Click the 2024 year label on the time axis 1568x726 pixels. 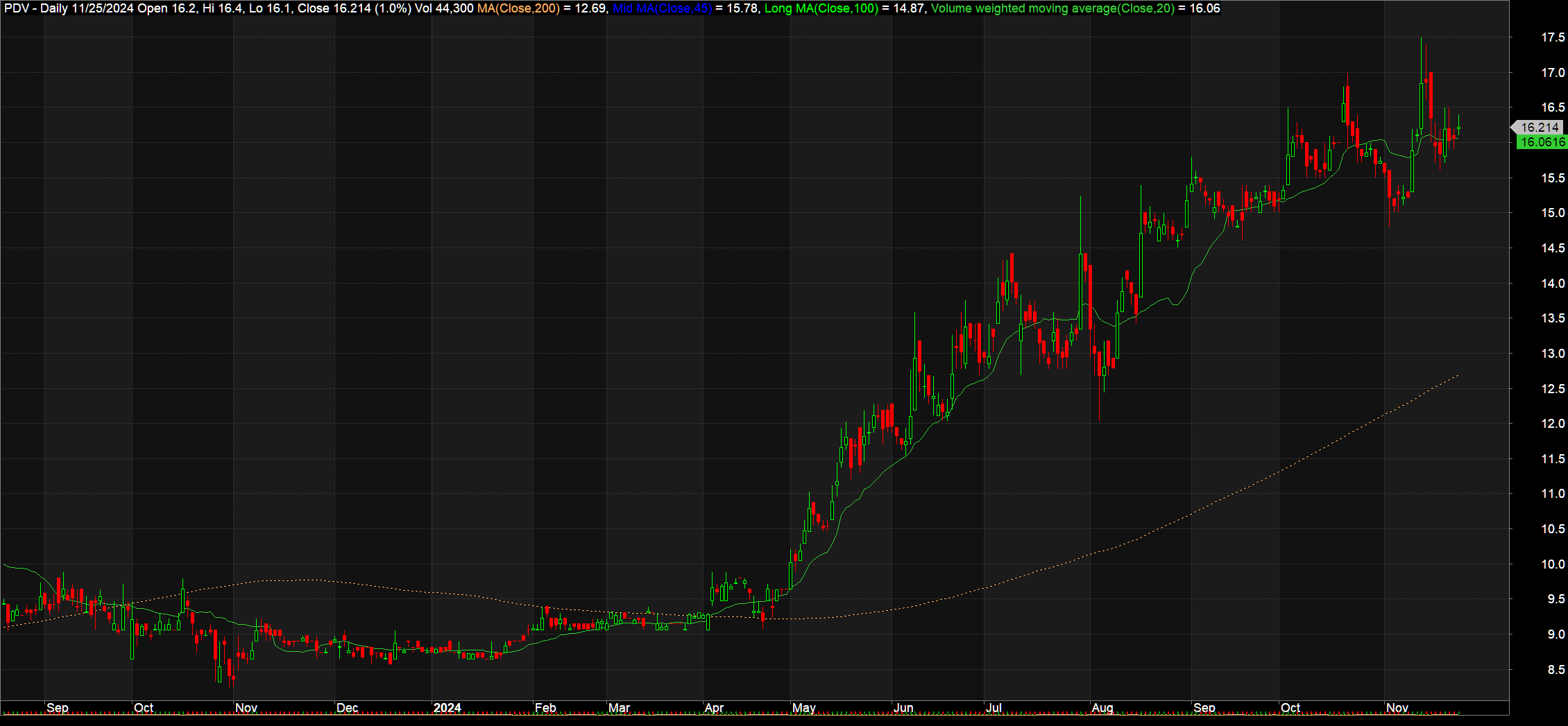pyautogui.click(x=448, y=708)
